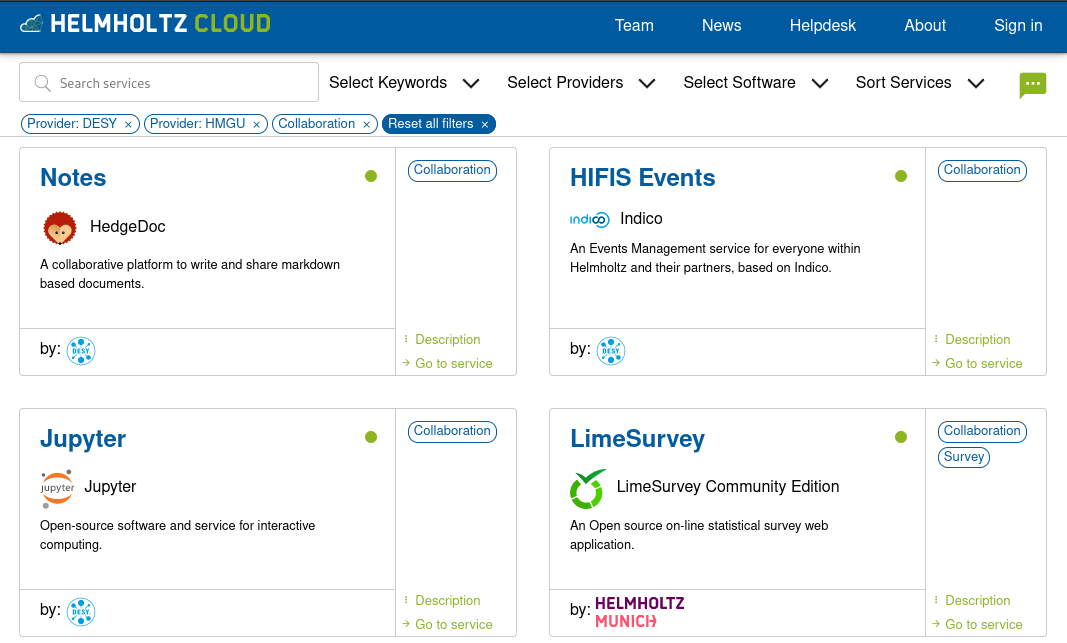Viewport: 1067px width, 643px height.
Task: Click the Helmholtz Cloud logo icon
Action: click(31, 24)
